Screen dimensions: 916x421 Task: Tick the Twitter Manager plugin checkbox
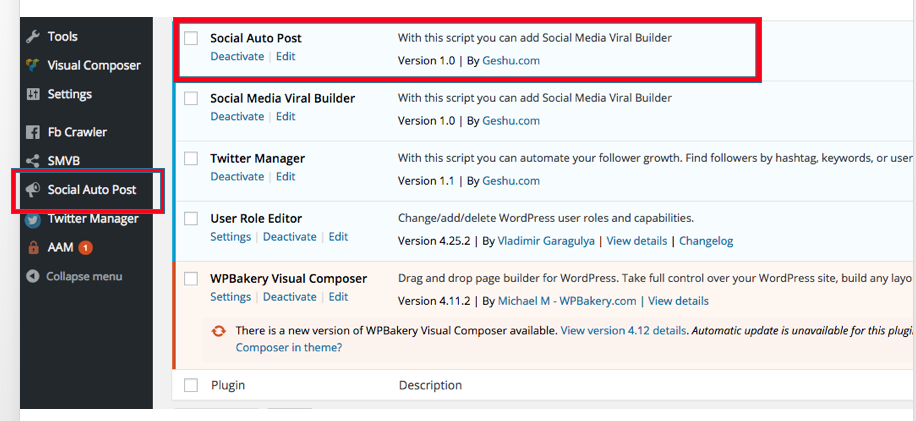[x=191, y=159]
